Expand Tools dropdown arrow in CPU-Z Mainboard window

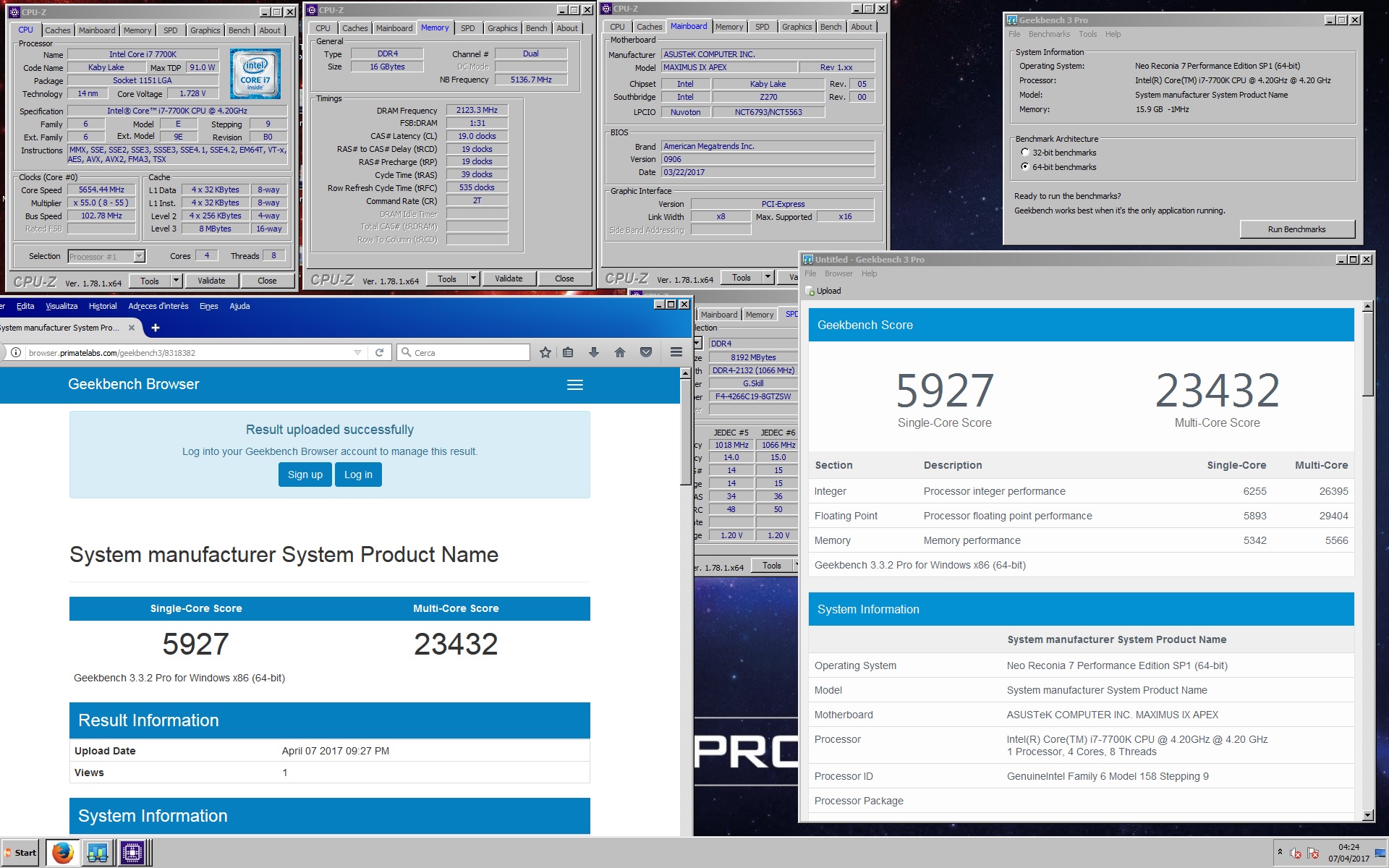(x=768, y=277)
